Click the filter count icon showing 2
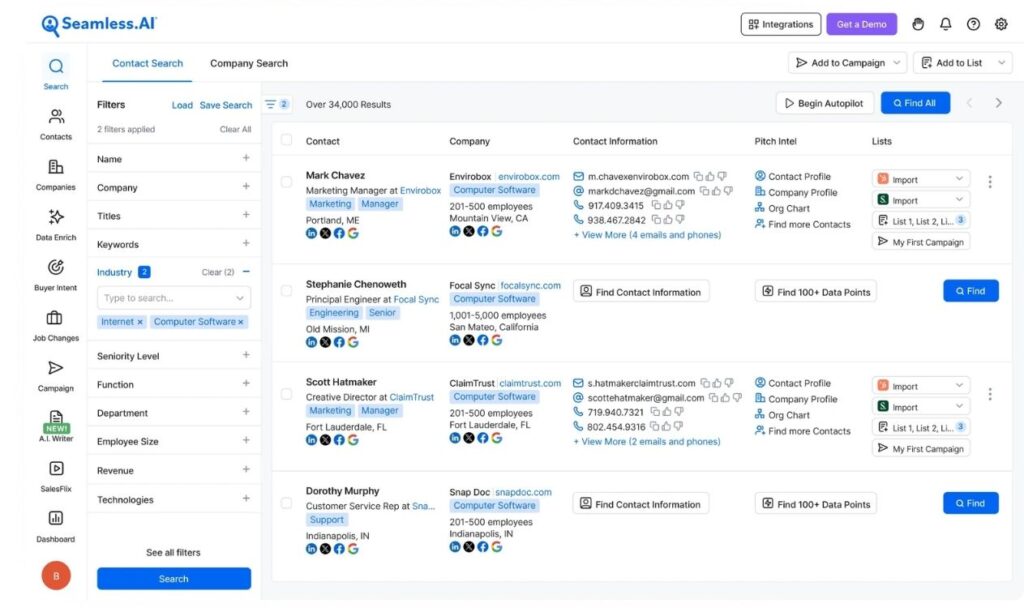This screenshot has width=1024, height=608. pyautogui.click(x=277, y=104)
